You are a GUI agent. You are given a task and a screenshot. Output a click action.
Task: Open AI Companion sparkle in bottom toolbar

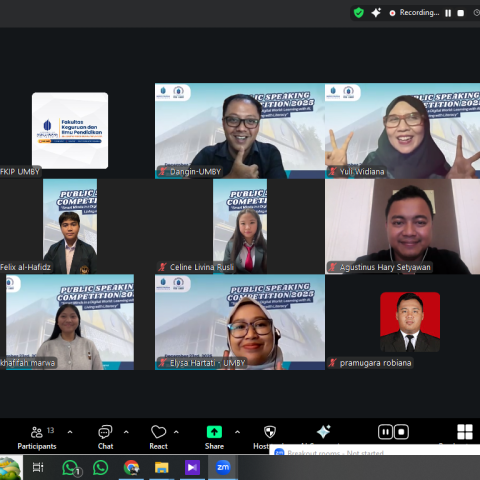click(x=323, y=432)
